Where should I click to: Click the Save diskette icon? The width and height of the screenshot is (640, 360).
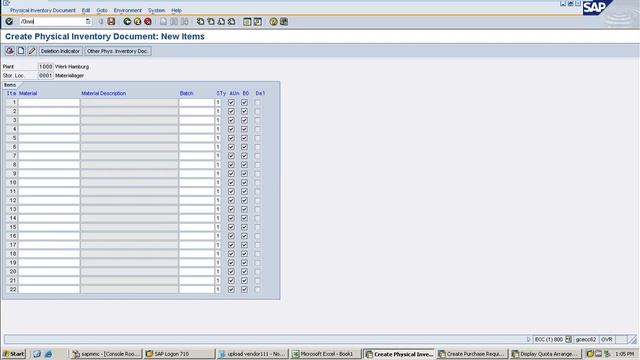tap(111, 22)
